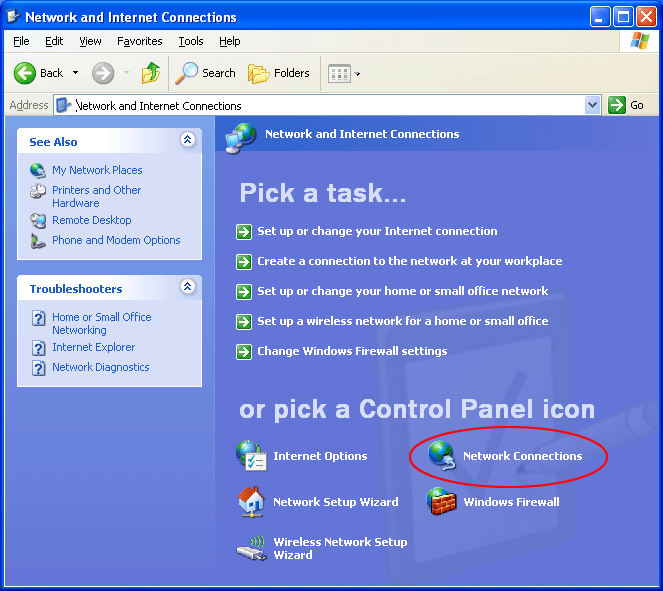Click the greyed Forward arrow icon
Image resolution: width=663 pixels, height=591 pixels.
point(103,73)
